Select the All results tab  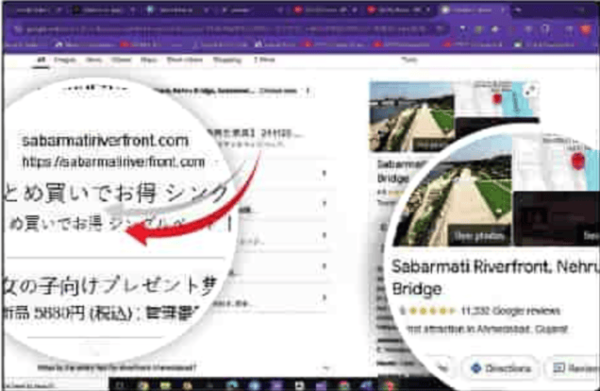pos(41,60)
